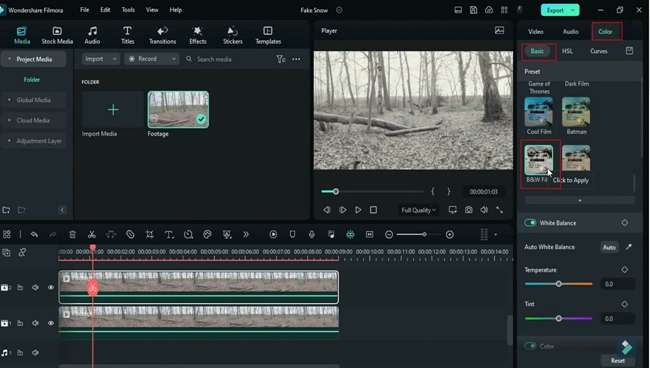Open the Stickers tab
The image size is (650, 368).
tap(233, 36)
